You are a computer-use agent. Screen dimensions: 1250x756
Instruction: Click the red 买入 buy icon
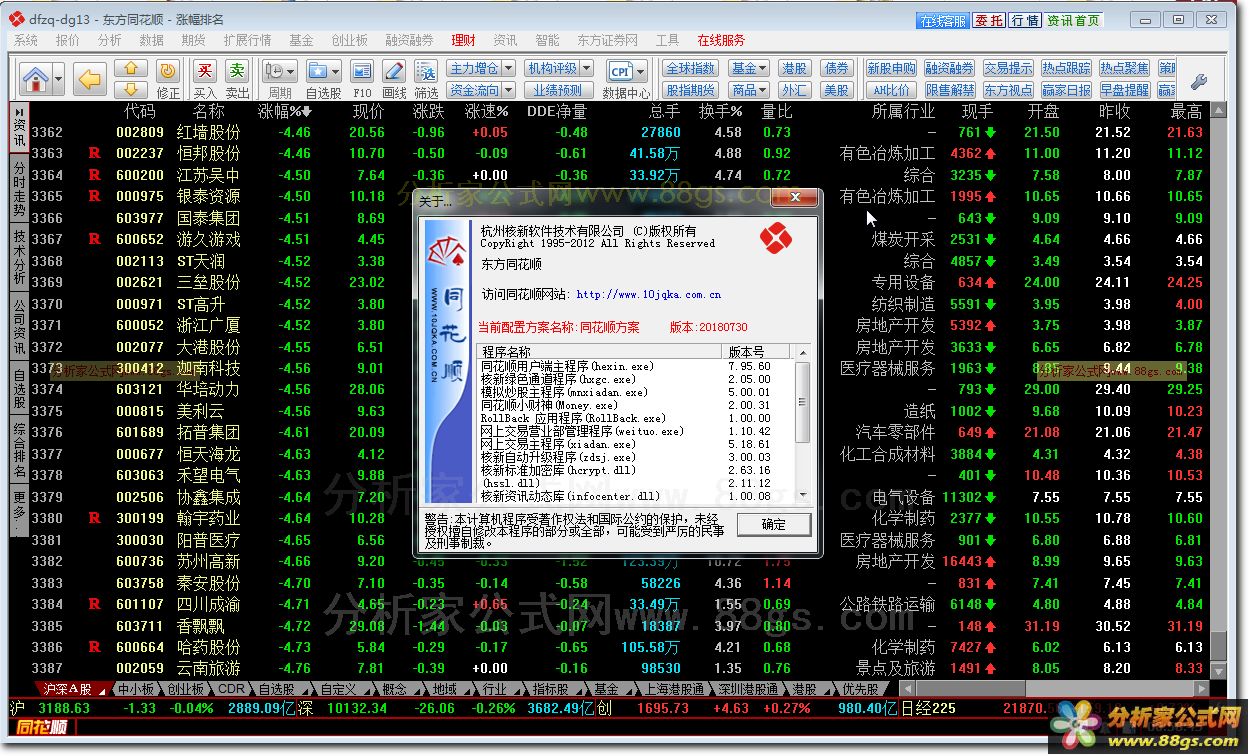click(x=205, y=70)
